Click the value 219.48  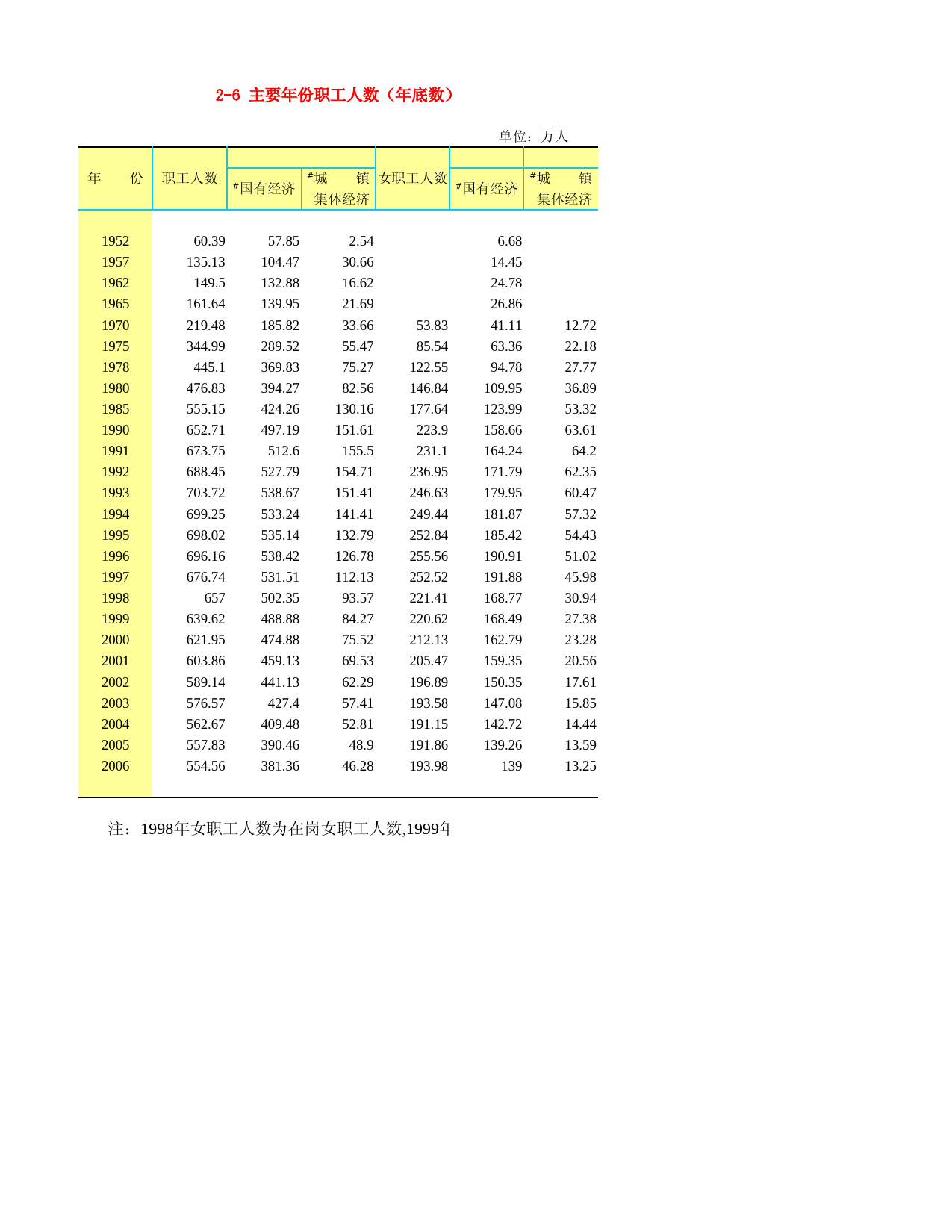(206, 326)
